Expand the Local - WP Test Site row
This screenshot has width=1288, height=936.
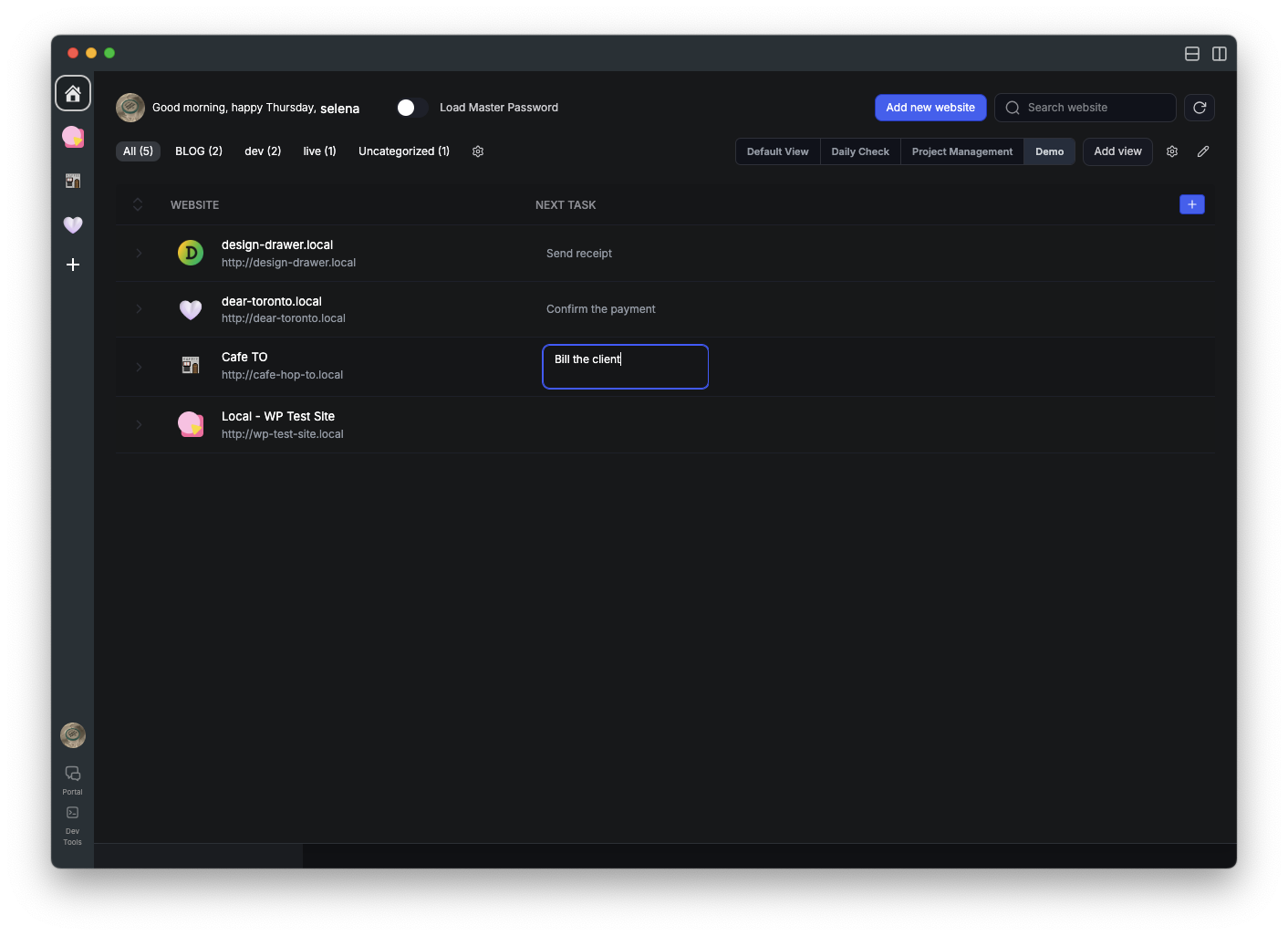(139, 424)
